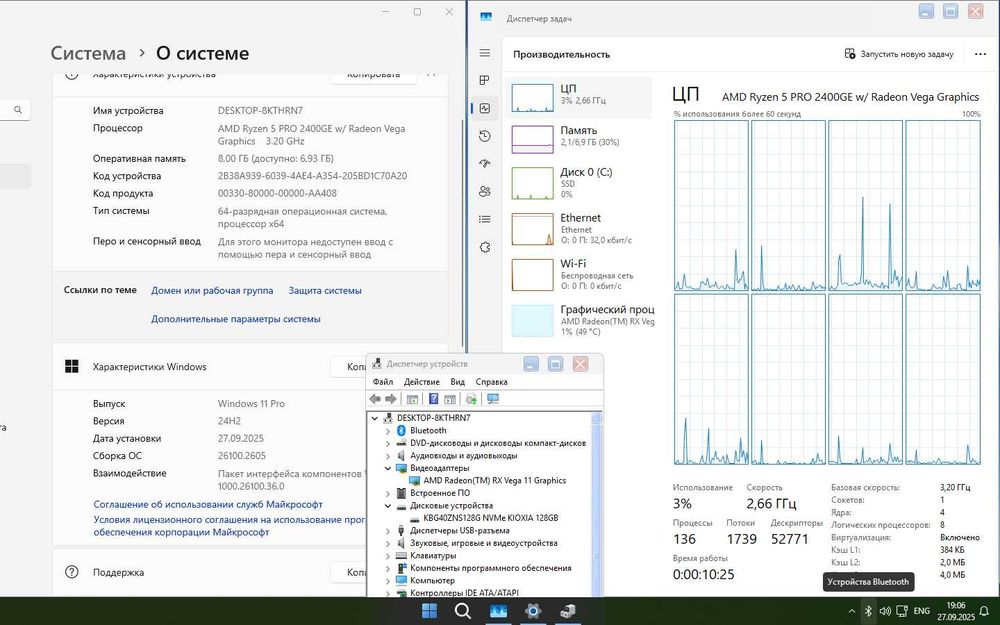Screen dimensions: 1000x625
Task: Click Back arrow in Device Manager toolbar
Action: [x=375, y=399]
